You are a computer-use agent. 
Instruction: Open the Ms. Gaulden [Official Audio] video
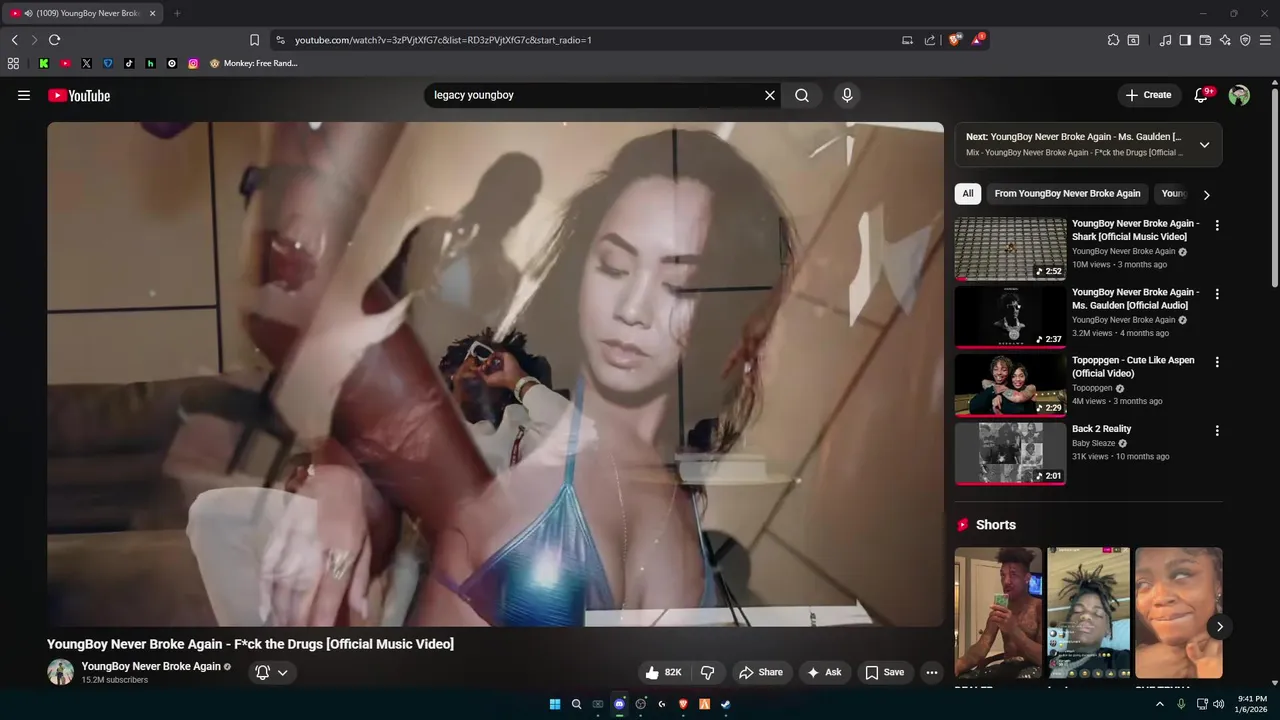1135,299
